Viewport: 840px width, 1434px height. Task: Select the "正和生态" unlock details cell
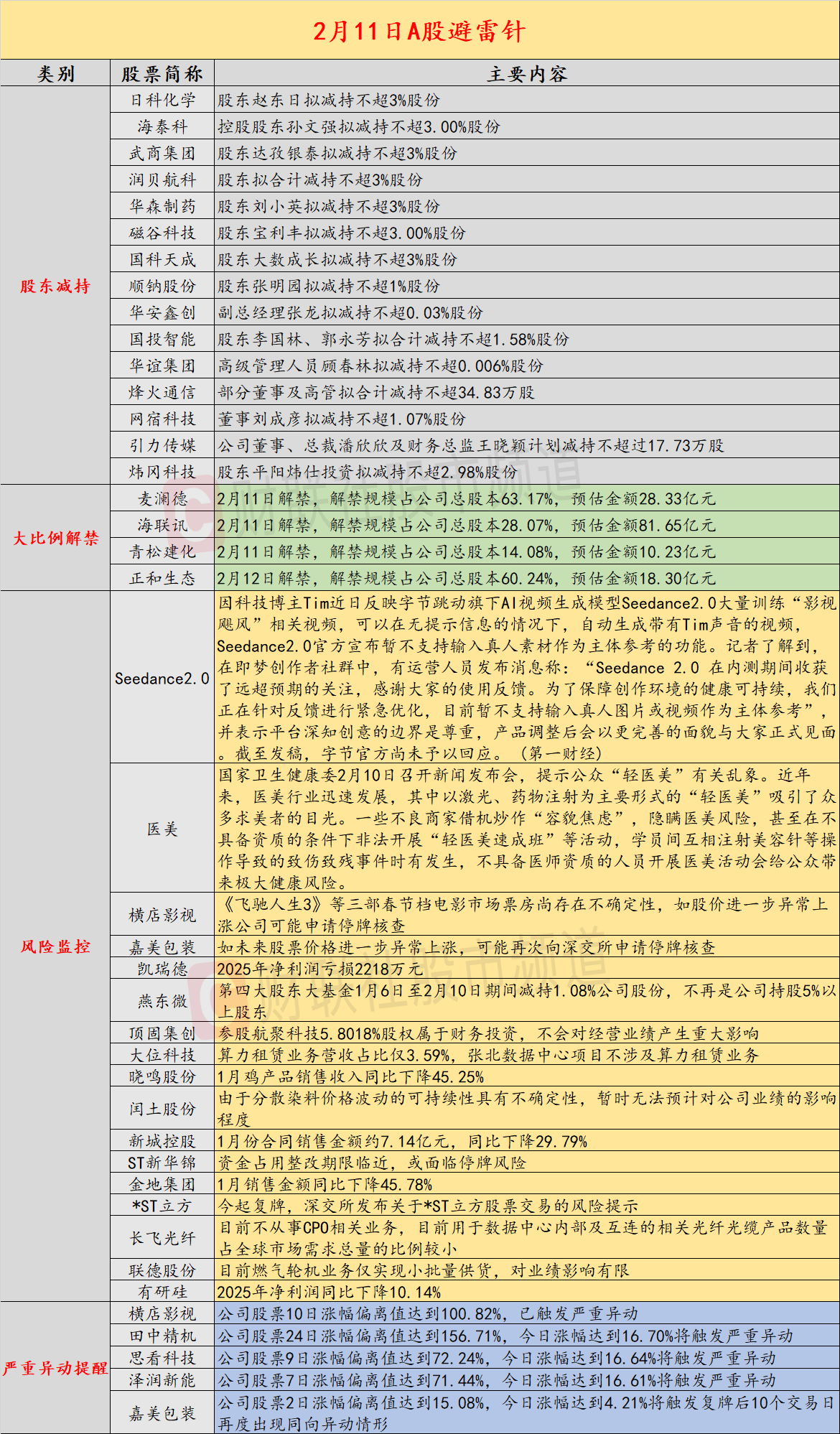(467, 579)
